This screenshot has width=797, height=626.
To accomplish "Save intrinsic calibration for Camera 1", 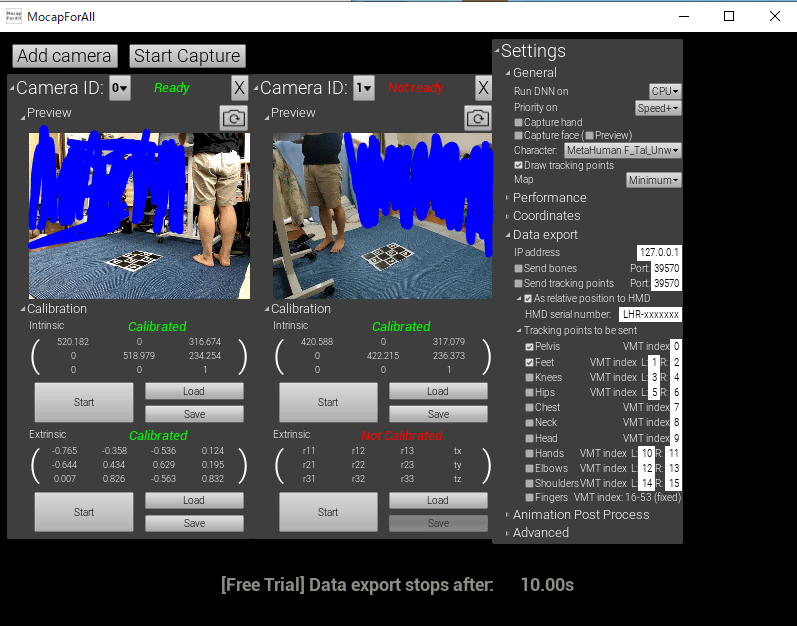I will click(438, 414).
